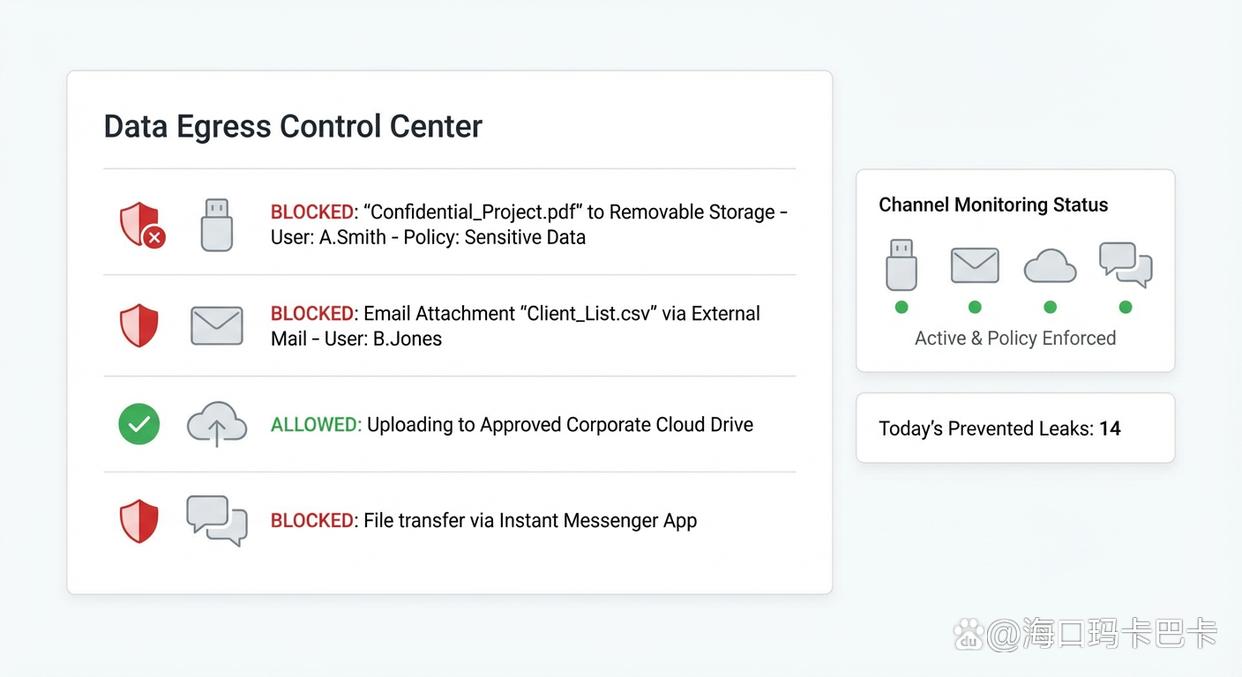Screen dimensions: 1242x677
Task: Click the envelope icon in the Client_List.csv row
Action: tap(216, 326)
